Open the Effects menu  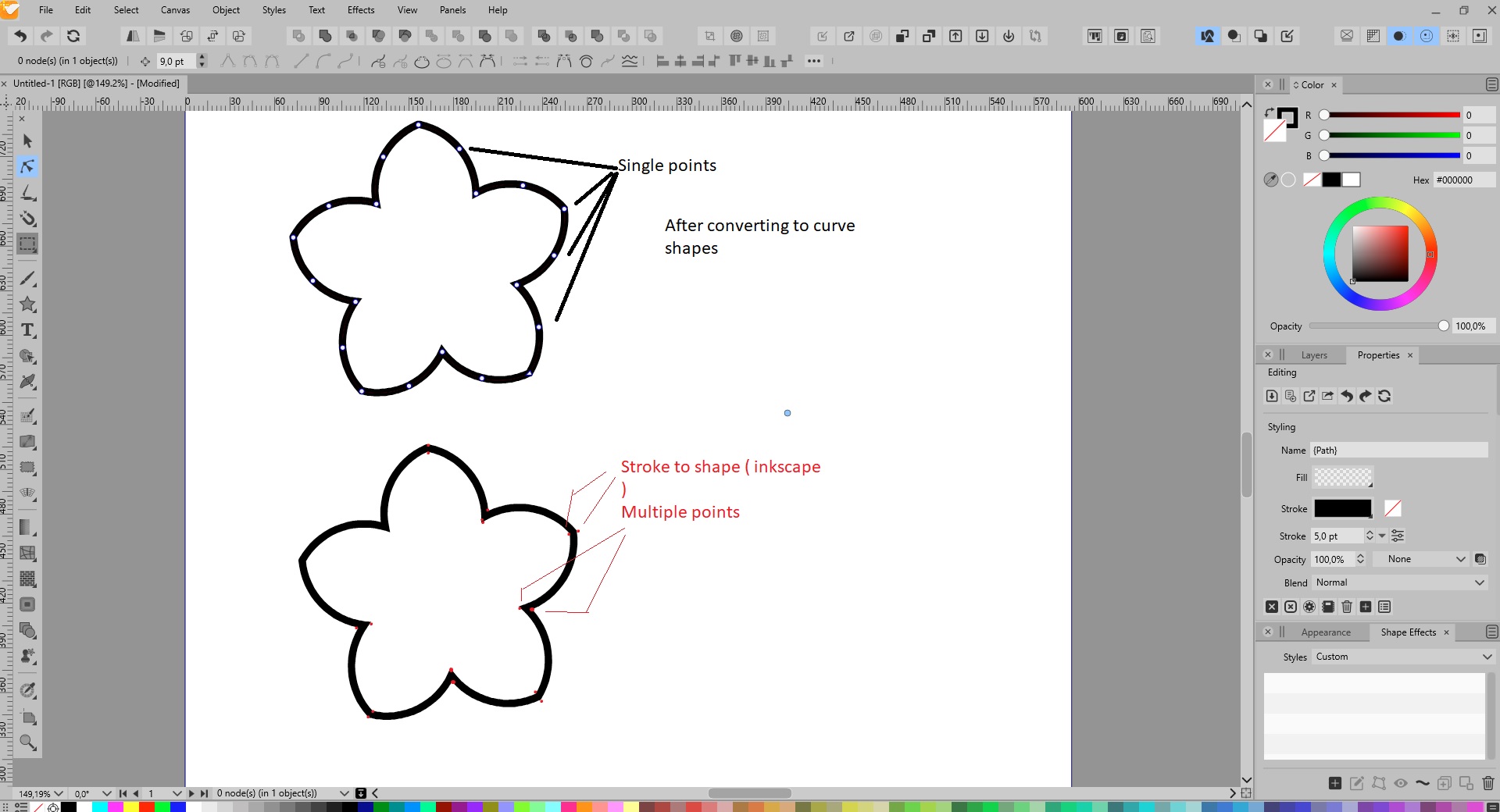click(x=360, y=10)
